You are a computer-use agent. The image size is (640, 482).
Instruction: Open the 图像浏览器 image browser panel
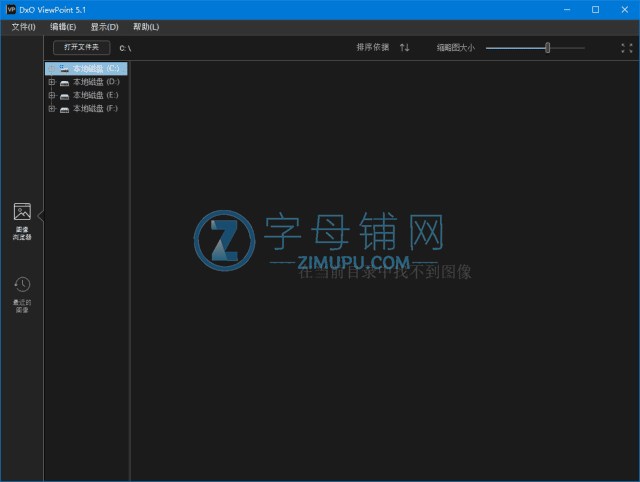[22, 221]
